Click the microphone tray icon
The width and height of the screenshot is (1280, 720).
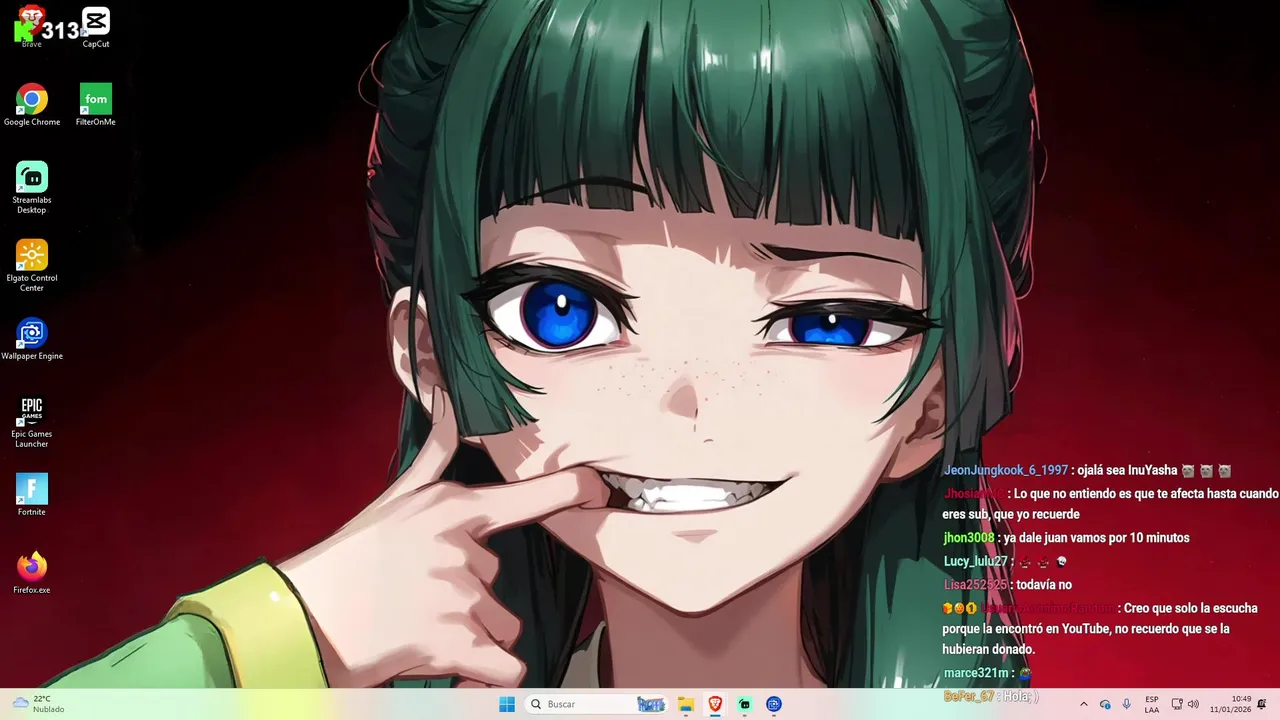[1127, 704]
